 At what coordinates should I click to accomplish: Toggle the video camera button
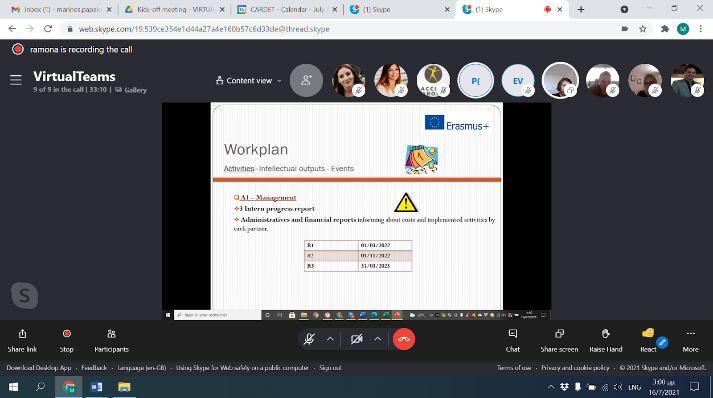pos(356,339)
